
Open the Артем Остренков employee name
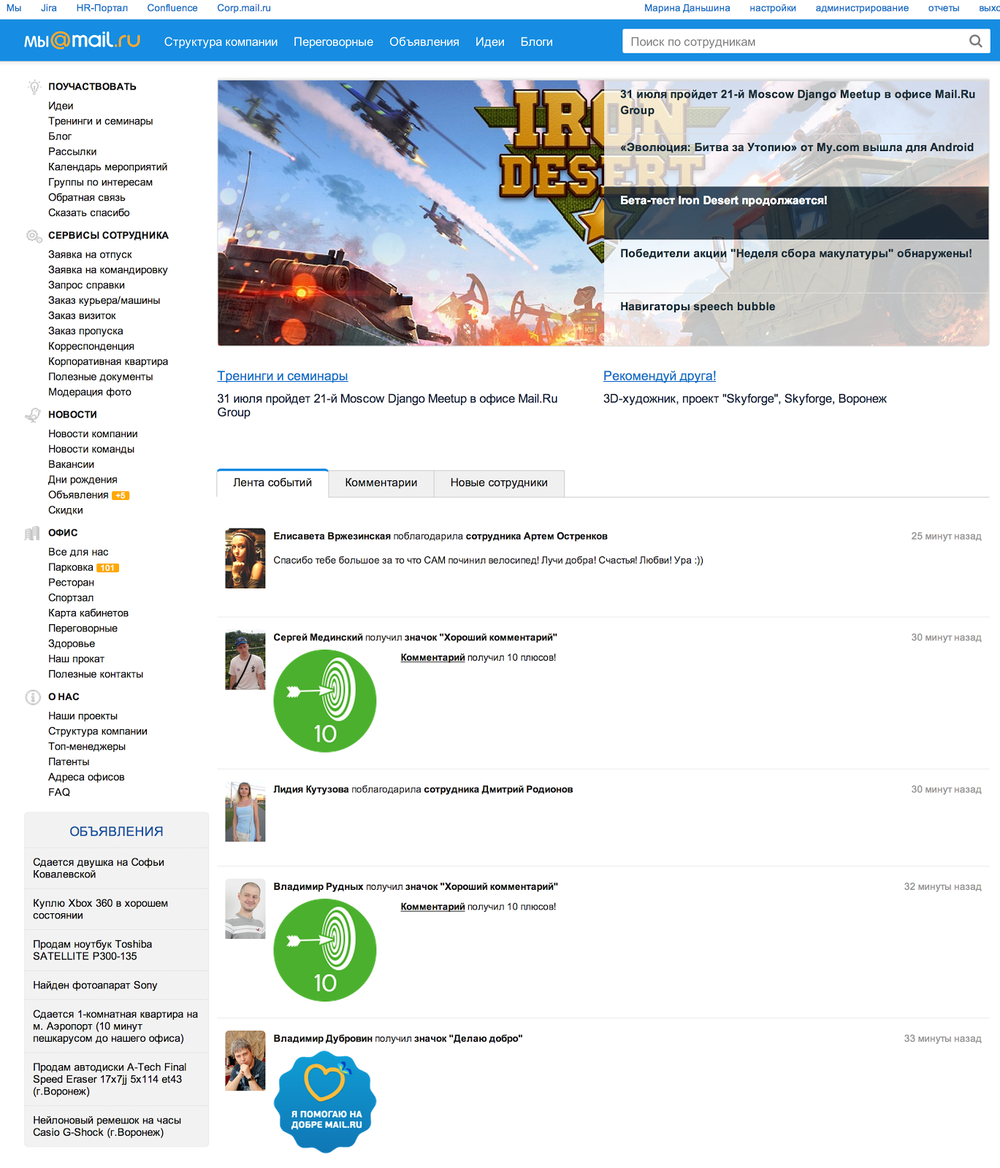point(565,536)
